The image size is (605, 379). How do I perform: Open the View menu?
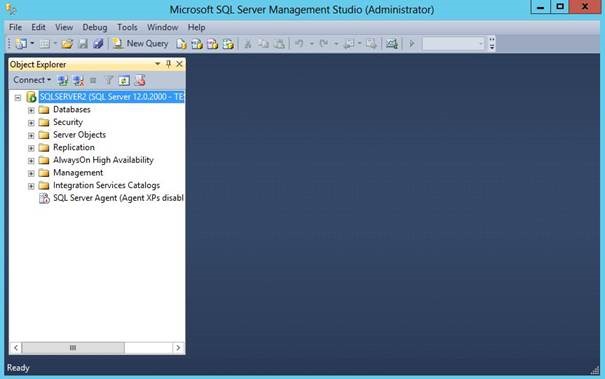click(64, 27)
